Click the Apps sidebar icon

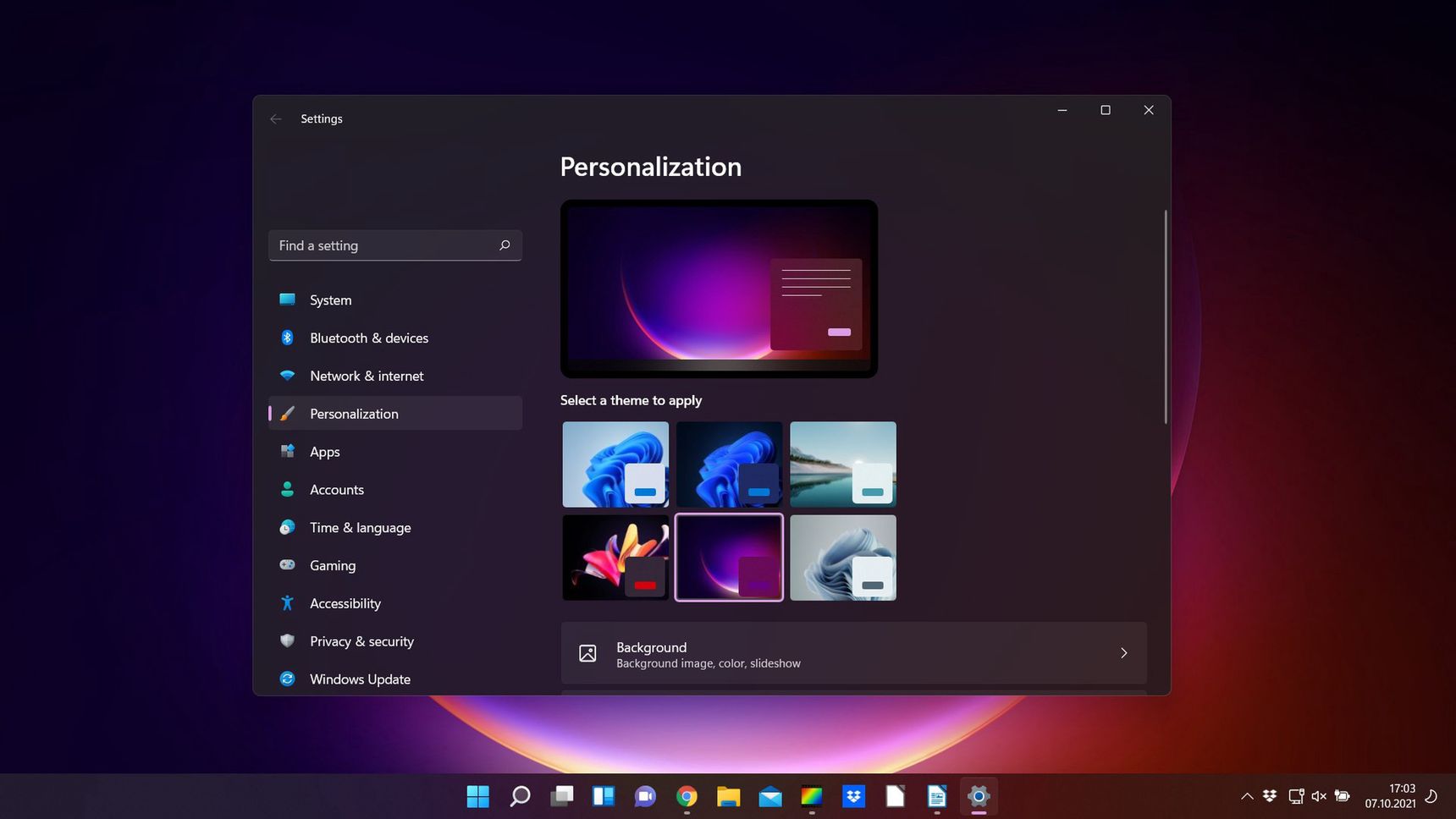pyautogui.click(x=287, y=451)
